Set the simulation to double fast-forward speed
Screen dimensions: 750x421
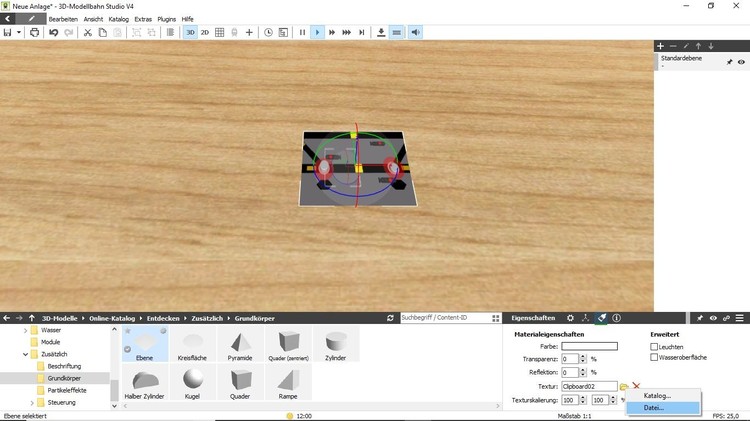(332, 33)
